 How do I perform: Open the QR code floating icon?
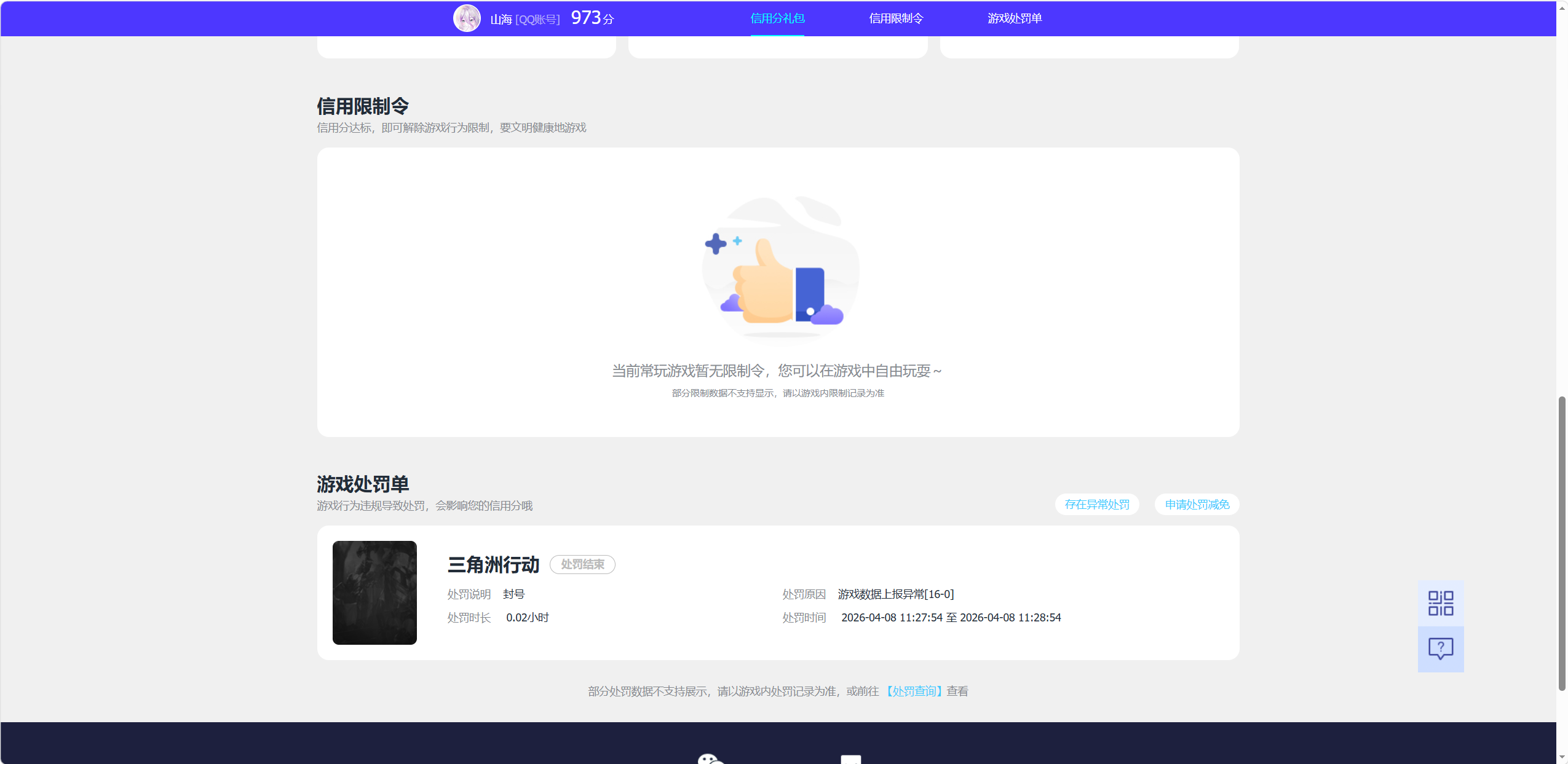[x=1440, y=603]
